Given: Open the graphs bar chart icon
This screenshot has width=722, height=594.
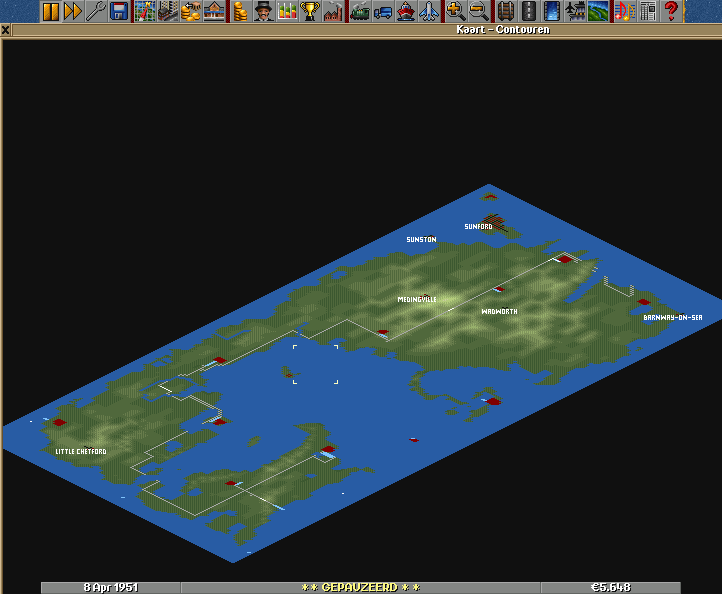Looking at the screenshot, I should (286, 11).
